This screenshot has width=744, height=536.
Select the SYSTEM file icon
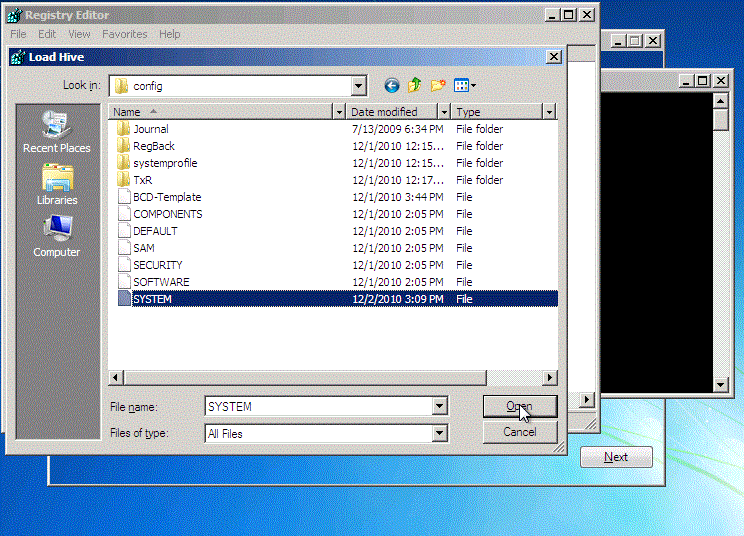[x=124, y=299]
